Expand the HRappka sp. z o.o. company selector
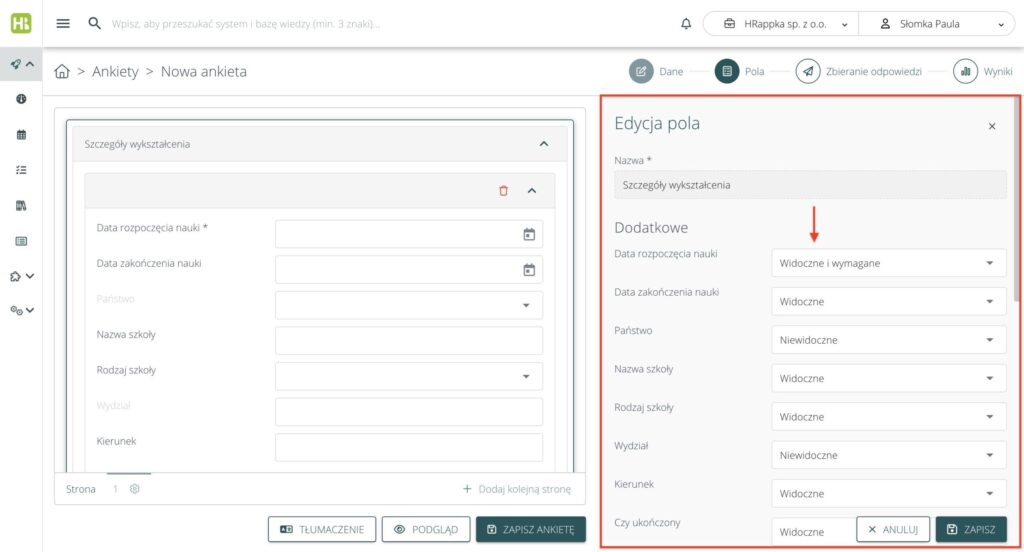This screenshot has height=552, width=1024. pyautogui.click(x=780, y=23)
